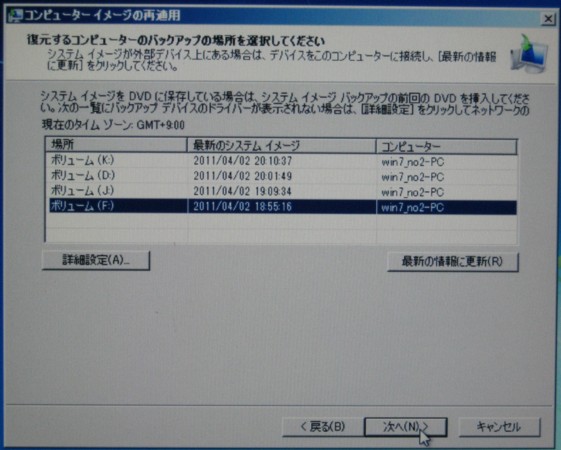Screen dimensions: 561x450
Task: Sort by the 場所 column header
Action: coord(116,145)
